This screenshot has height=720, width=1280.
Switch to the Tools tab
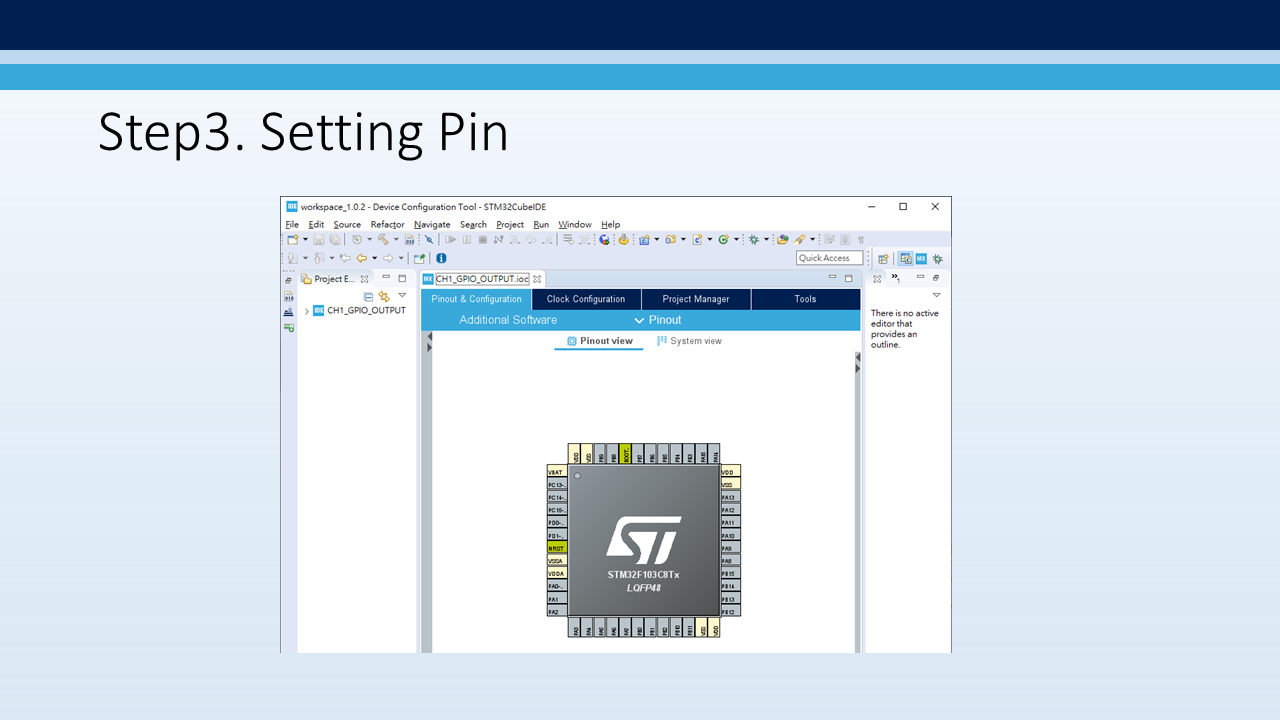pyautogui.click(x=805, y=299)
